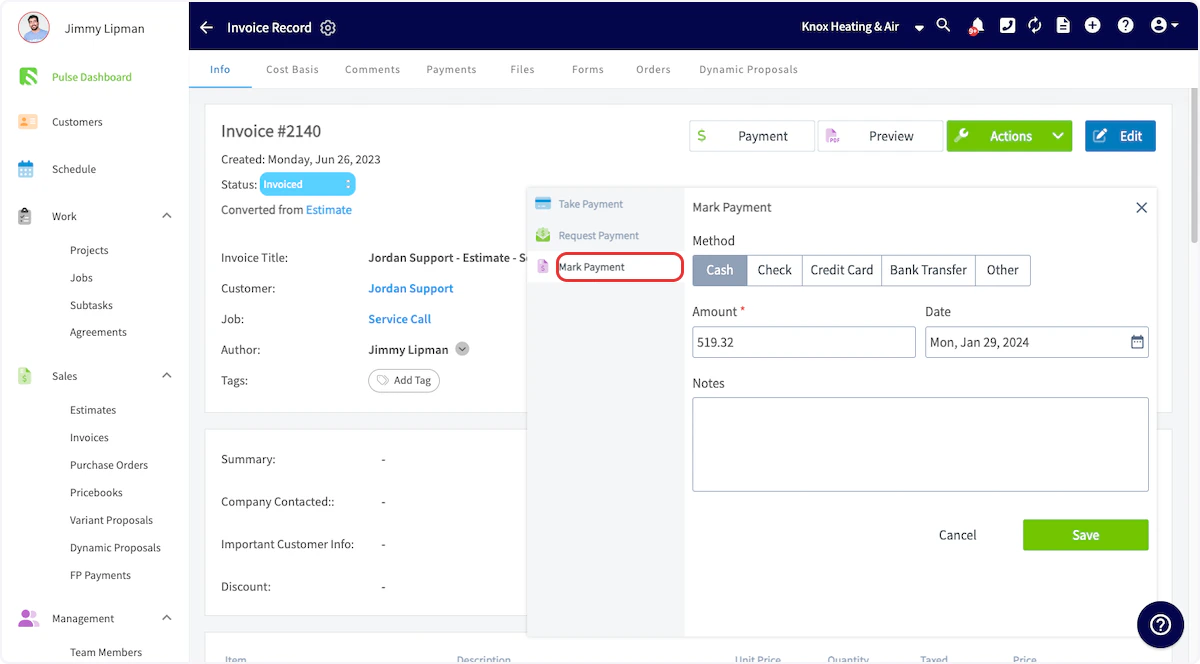
Task: Switch to the Files tab
Action: click(522, 70)
